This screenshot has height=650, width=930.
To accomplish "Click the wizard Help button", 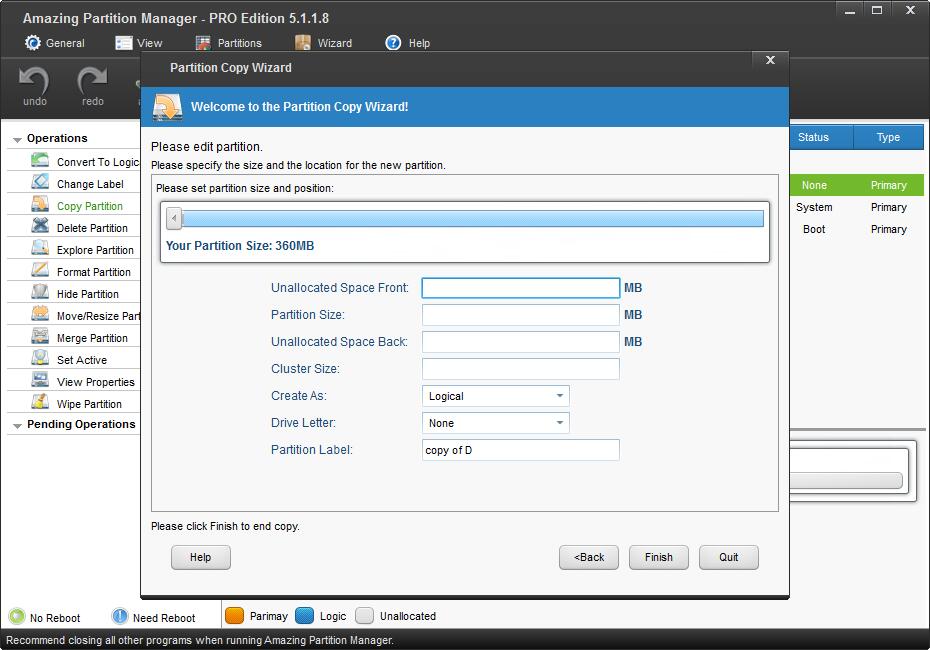I will pos(200,557).
